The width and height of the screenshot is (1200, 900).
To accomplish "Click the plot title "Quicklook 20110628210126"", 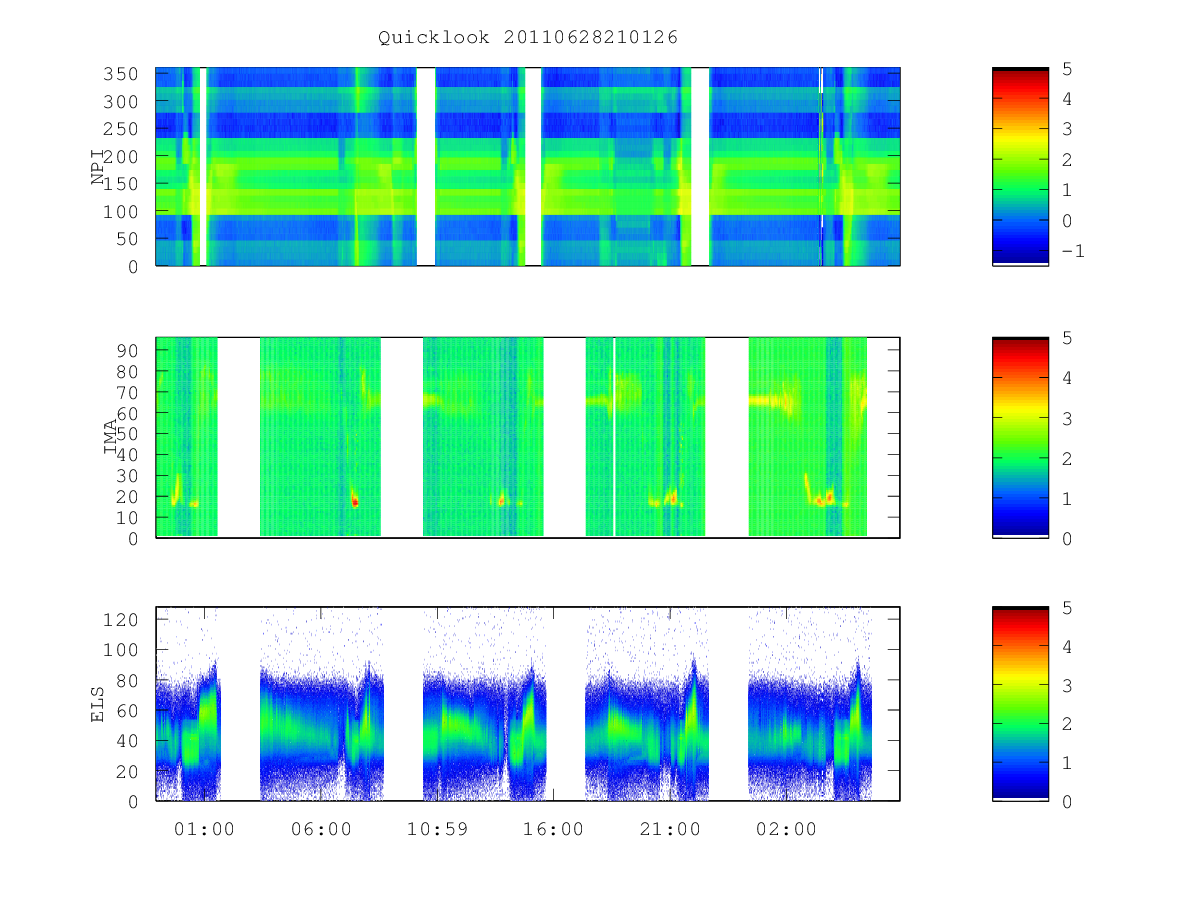I will point(528,37).
